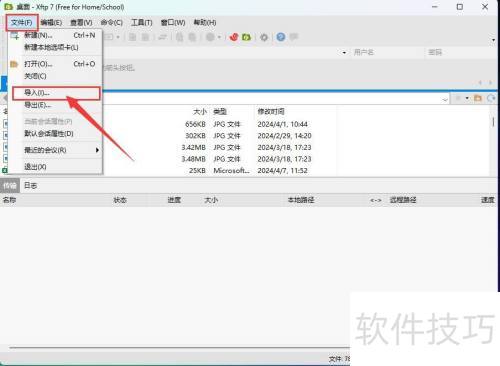Sort files by the 大小 column header
The height and width of the screenshot is (366, 500).
point(200,112)
